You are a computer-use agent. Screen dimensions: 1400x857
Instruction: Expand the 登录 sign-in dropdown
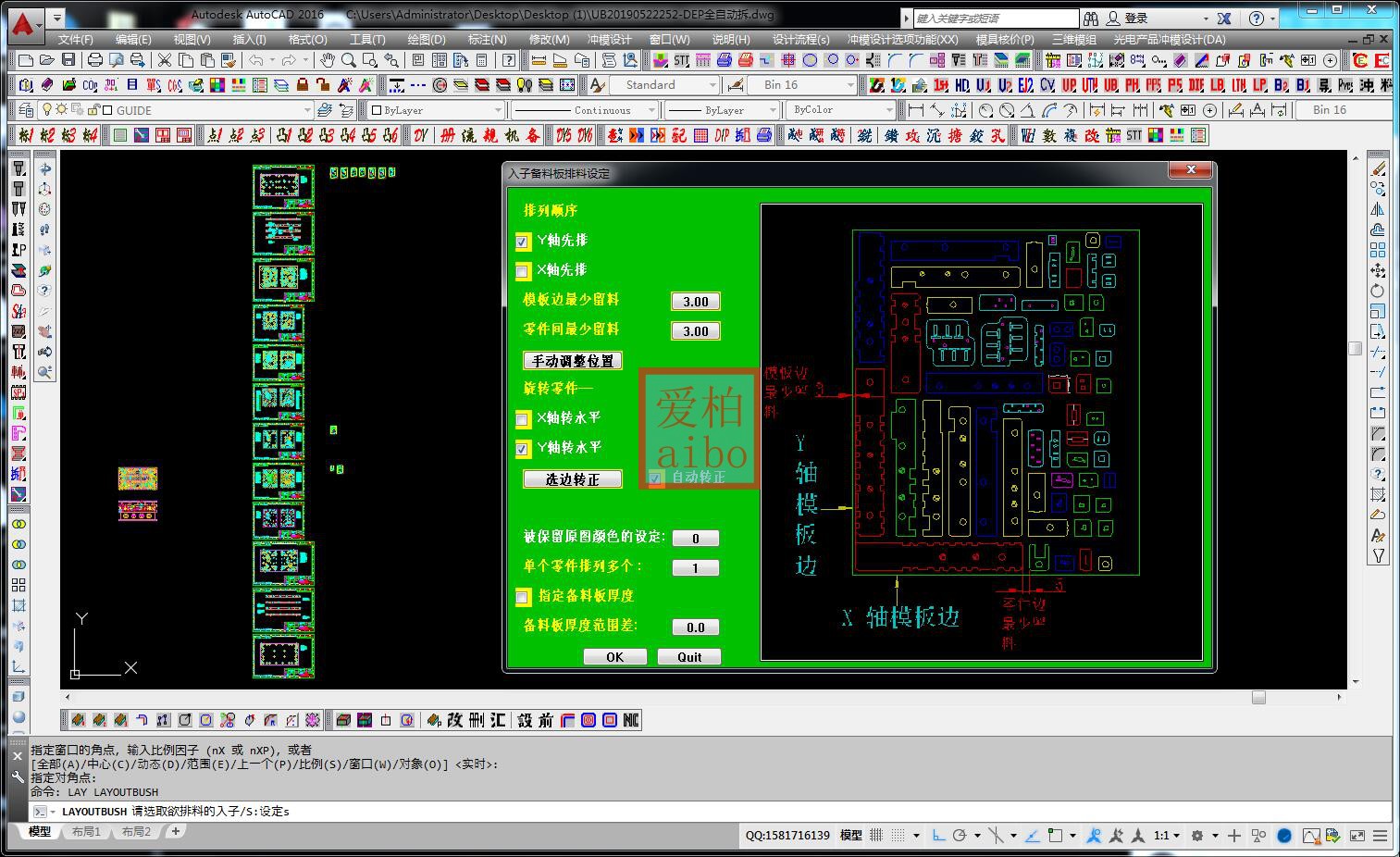pos(1206,18)
